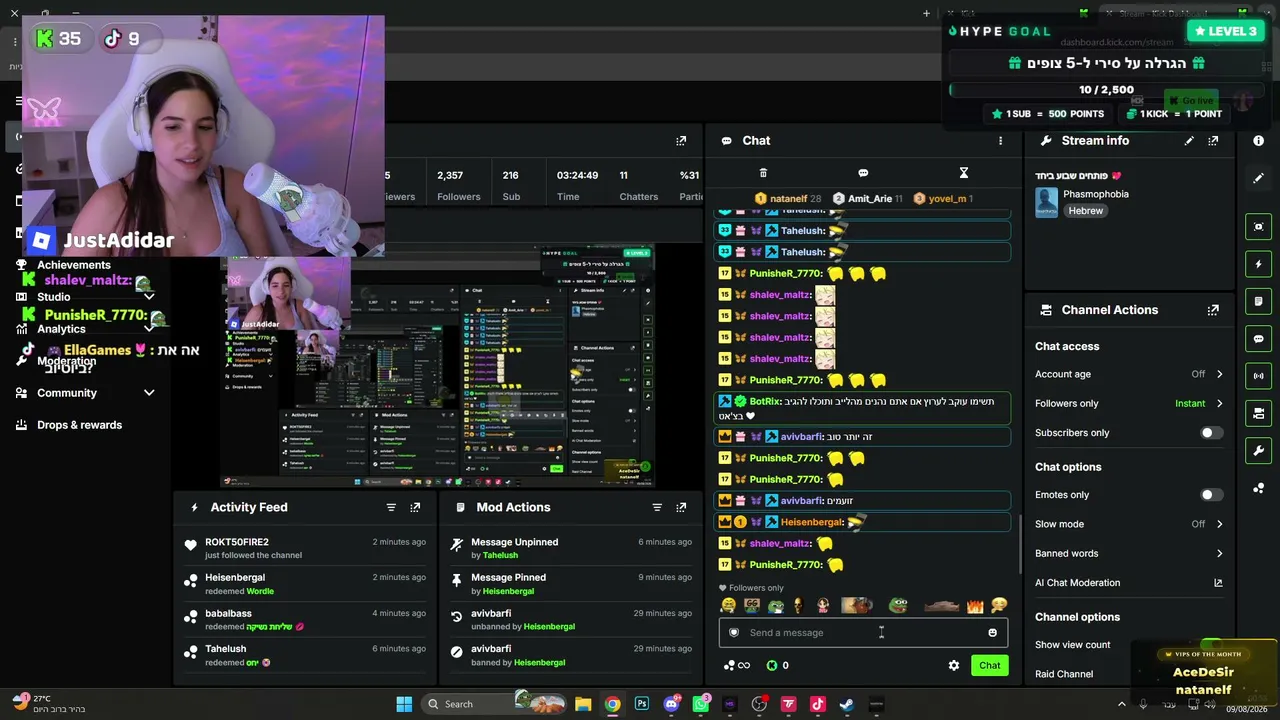The height and width of the screenshot is (720, 1280).
Task: Pop out the stream stats panel
Action: 681,141
